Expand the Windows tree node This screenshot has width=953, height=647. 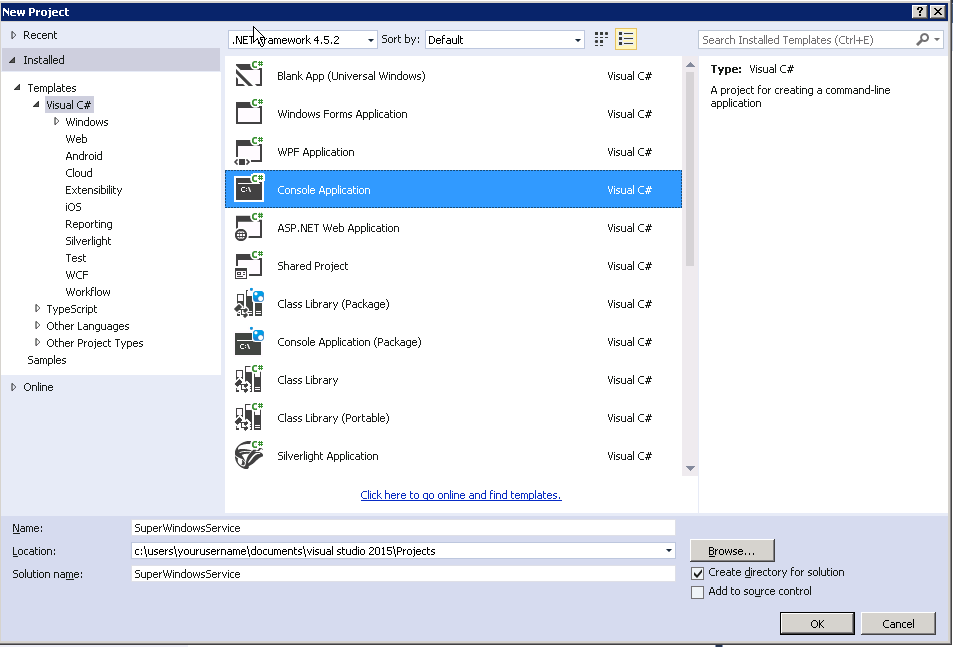56,122
